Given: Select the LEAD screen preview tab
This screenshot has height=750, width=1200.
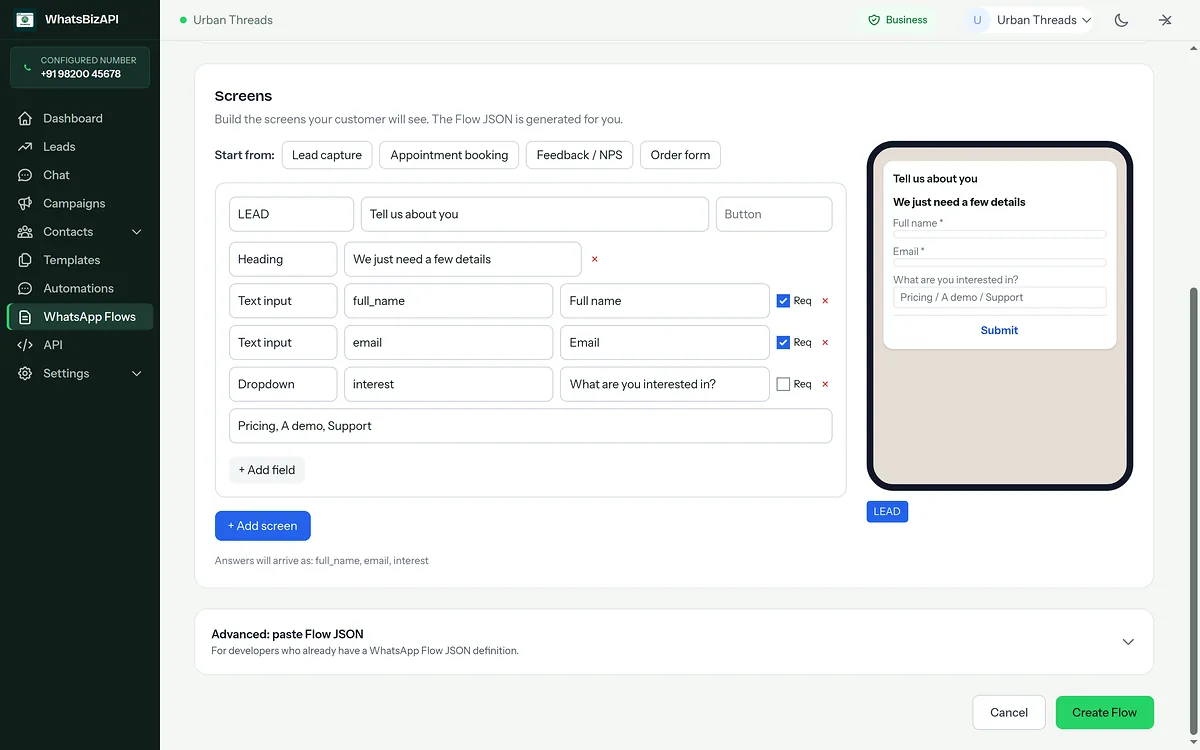Looking at the screenshot, I should pyautogui.click(x=887, y=511).
